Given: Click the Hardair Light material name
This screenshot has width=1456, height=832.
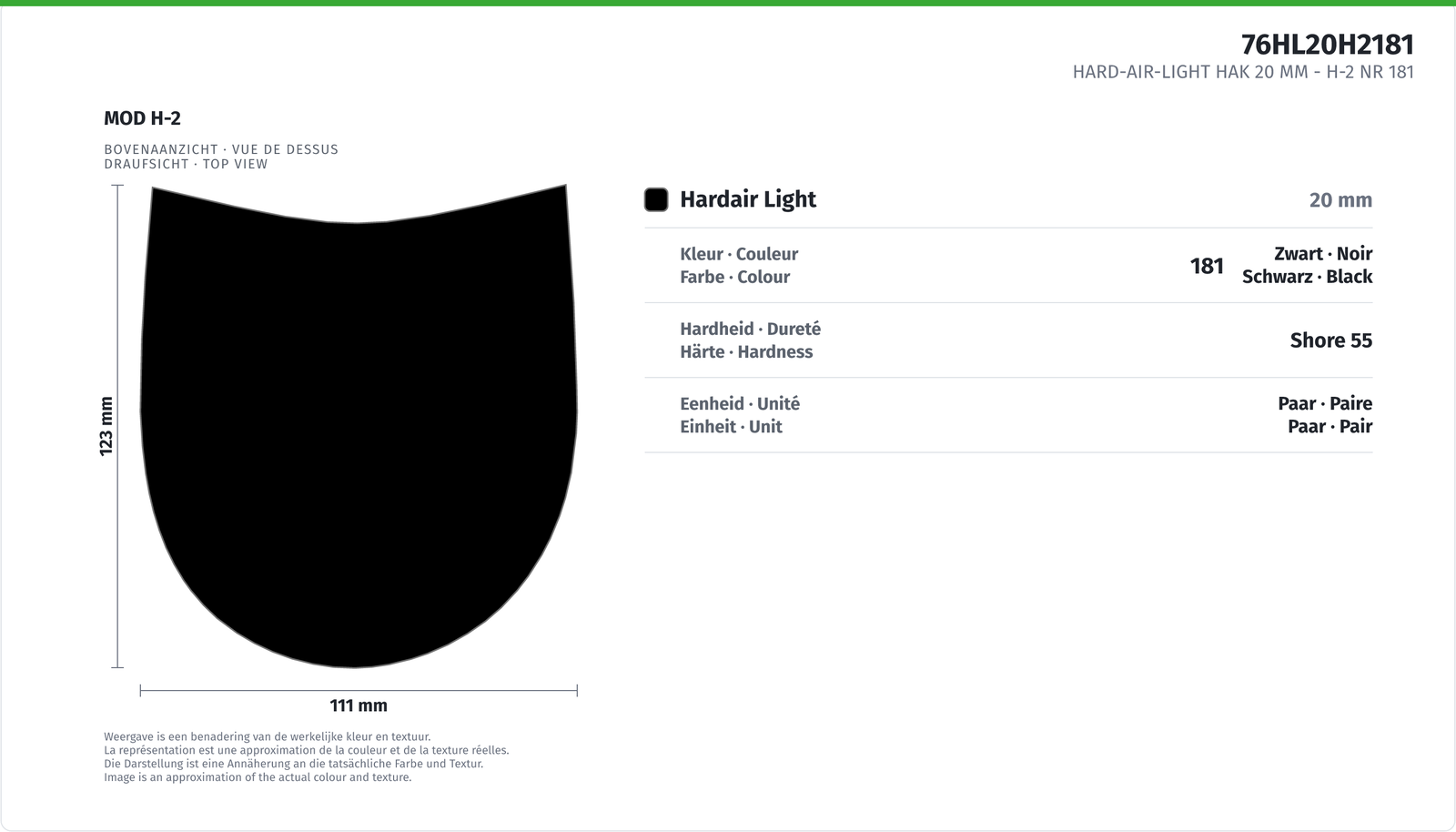Looking at the screenshot, I should [x=748, y=199].
